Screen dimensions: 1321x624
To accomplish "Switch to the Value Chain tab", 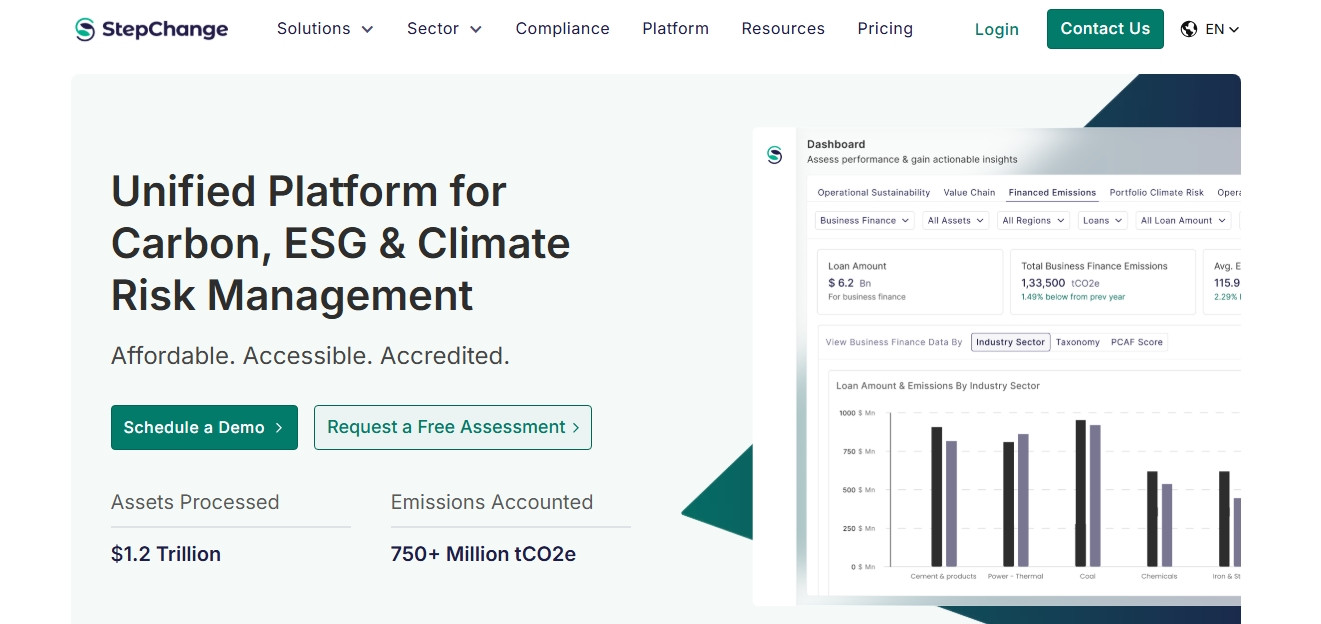I will click(x=969, y=193).
